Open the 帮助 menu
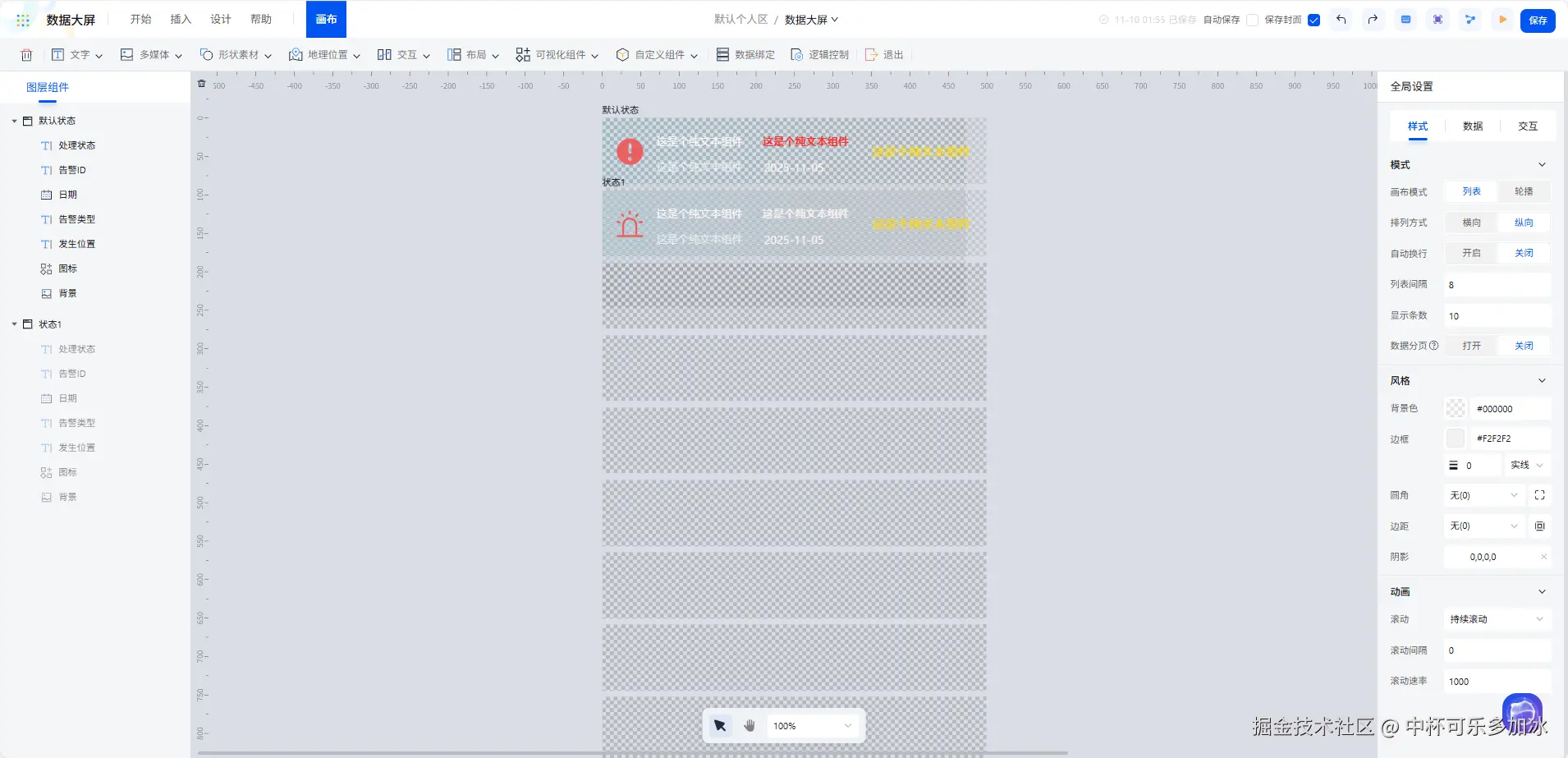 [x=261, y=20]
